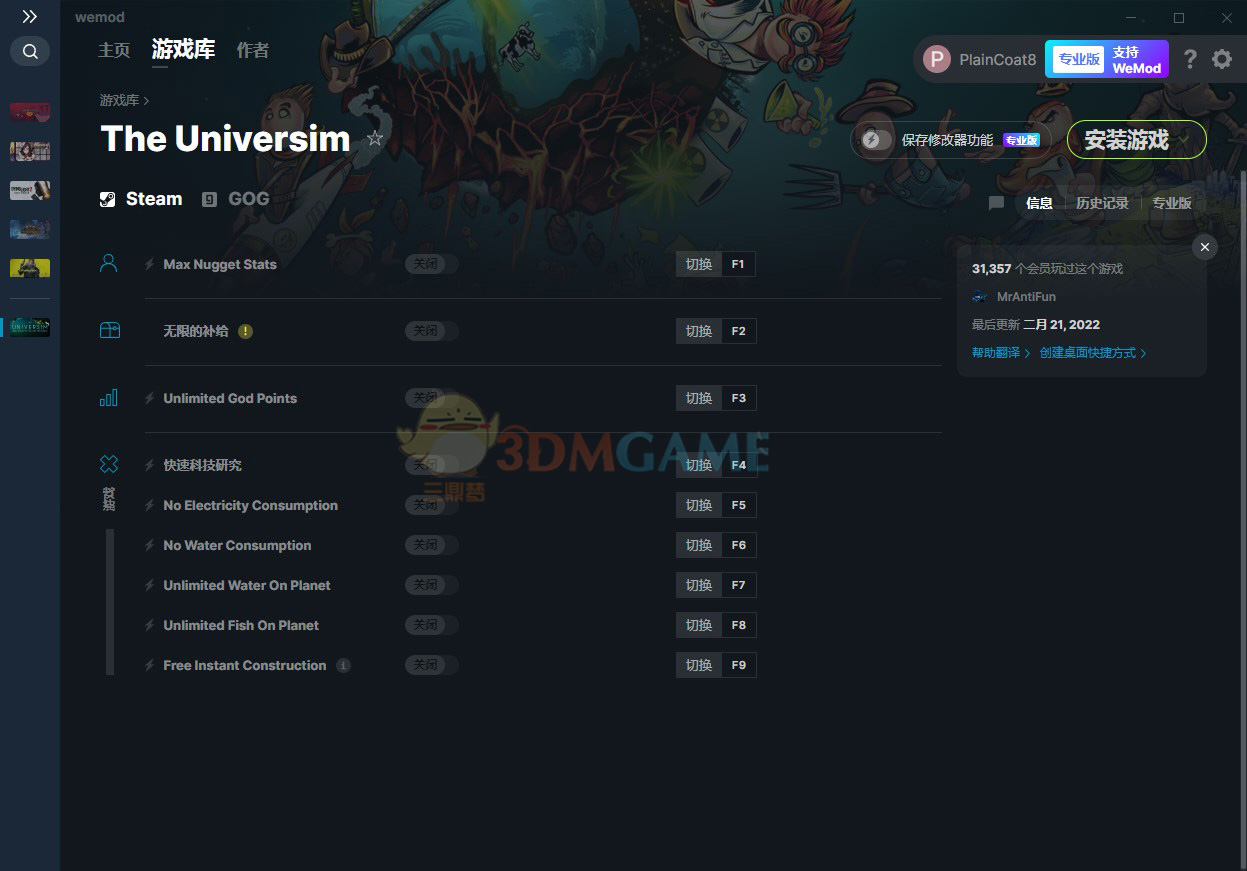Click the lightning icon beside Max Nugget Stats
The width and height of the screenshot is (1247, 871).
(150, 264)
